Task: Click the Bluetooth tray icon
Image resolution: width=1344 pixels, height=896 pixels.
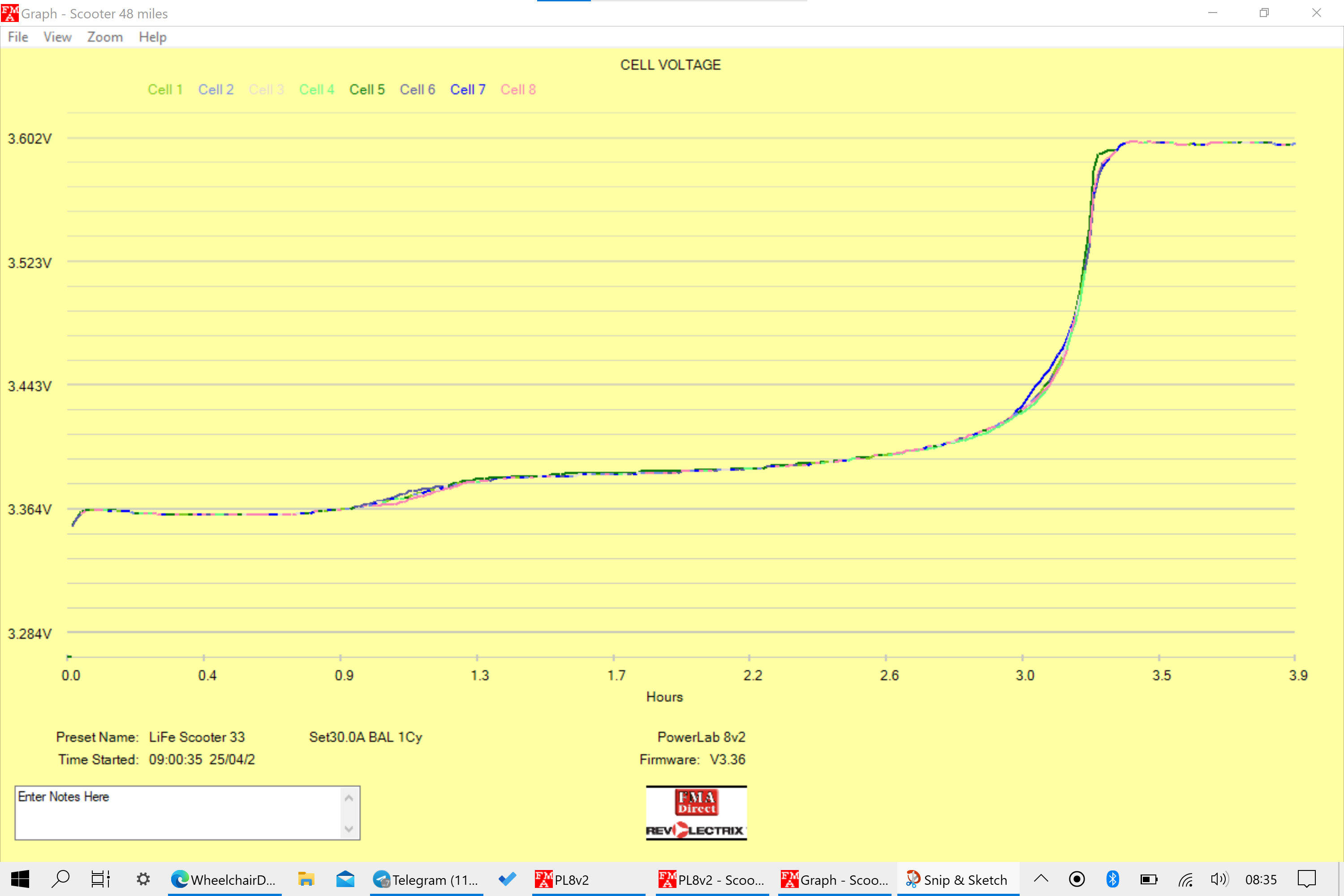Action: [1112, 879]
